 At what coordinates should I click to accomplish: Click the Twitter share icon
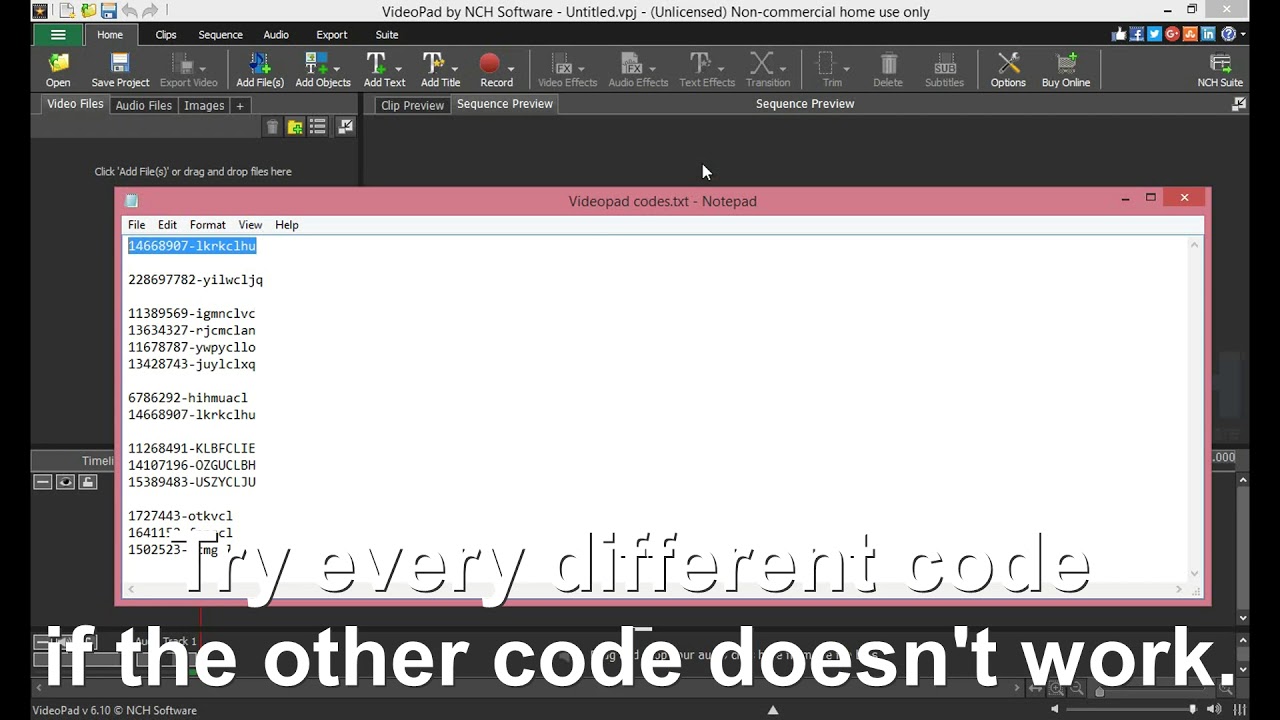[1155, 34]
